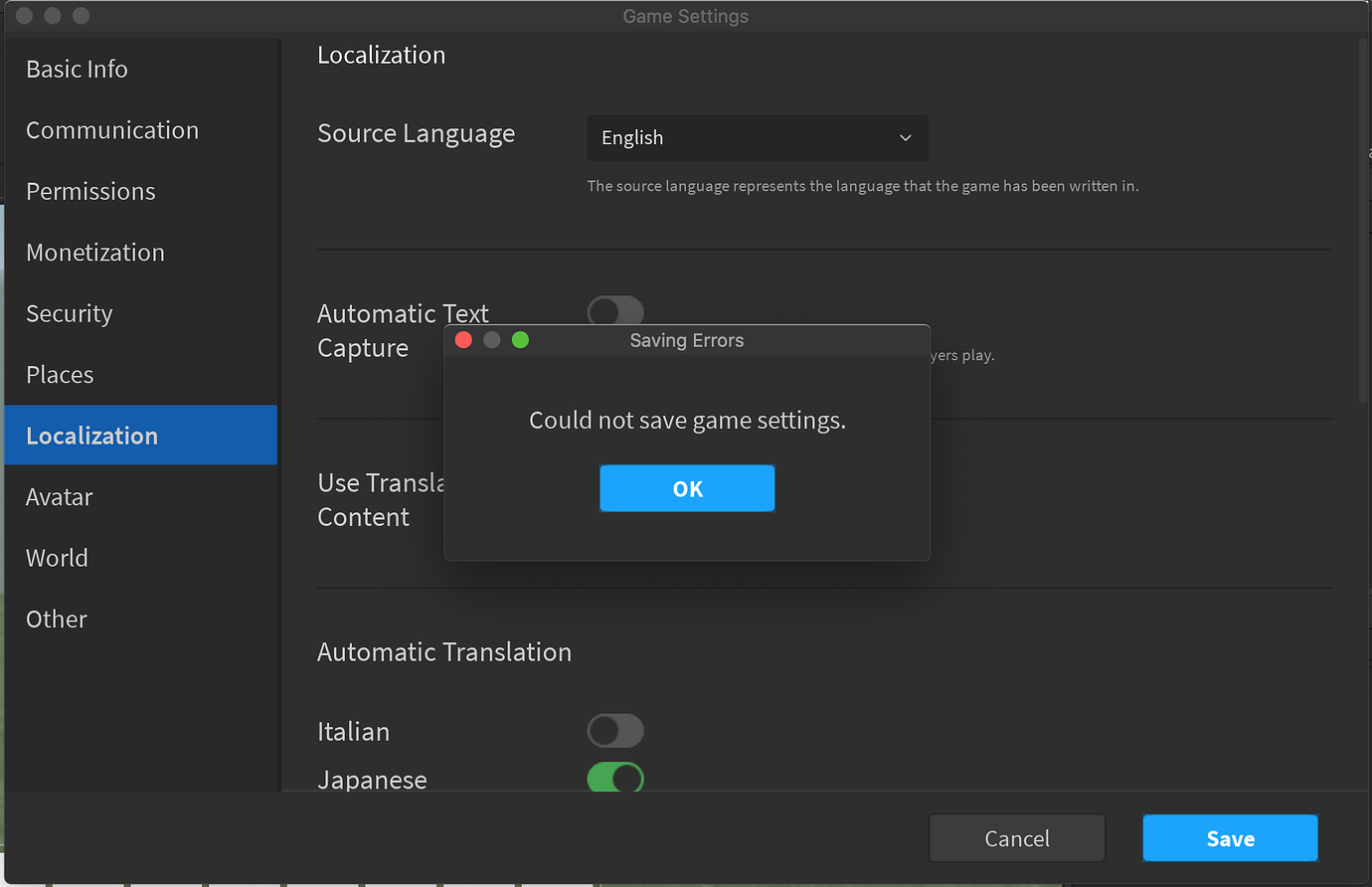Image resolution: width=1372 pixels, height=887 pixels.
Task: Select the Other settings category
Action: point(56,619)
